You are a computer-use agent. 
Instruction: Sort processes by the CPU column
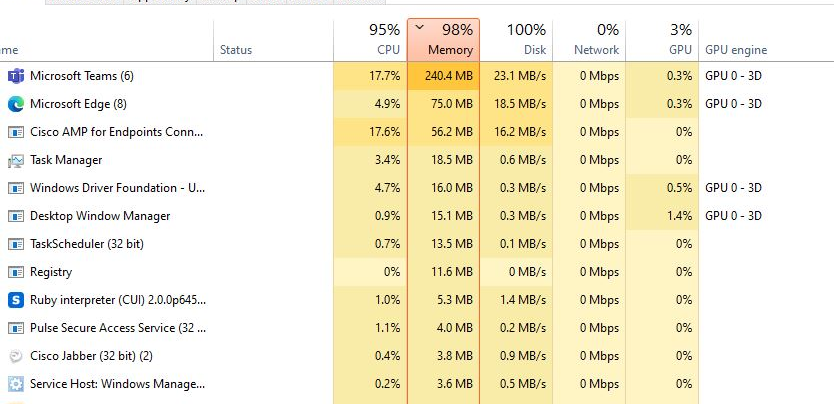[x=370, y=40]
